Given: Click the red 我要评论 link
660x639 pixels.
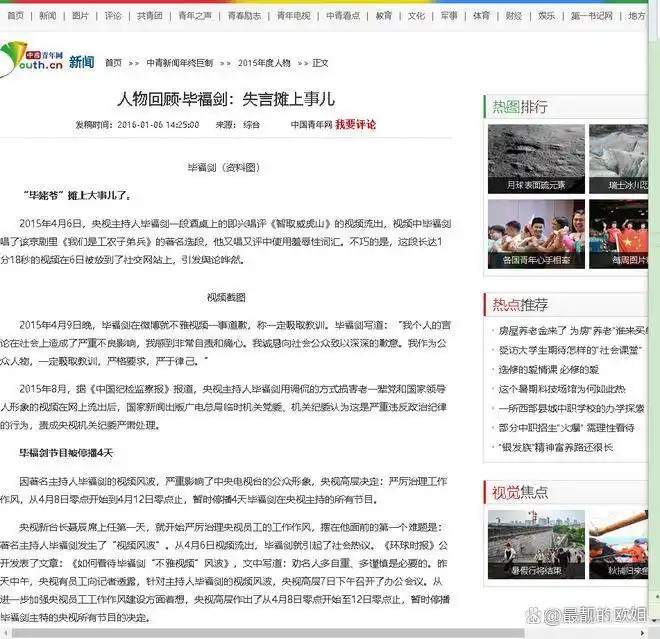Looking at the screenshot, I should (355, 125).
